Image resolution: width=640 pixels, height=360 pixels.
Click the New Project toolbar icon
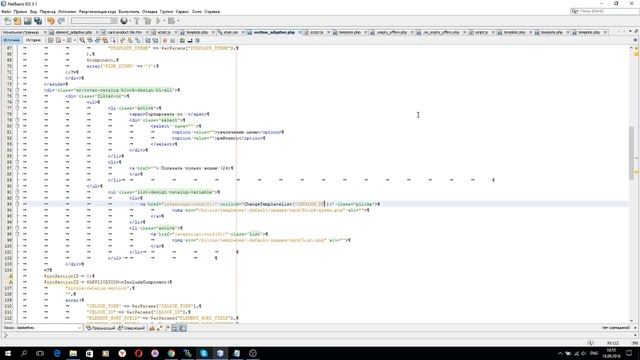17,21
